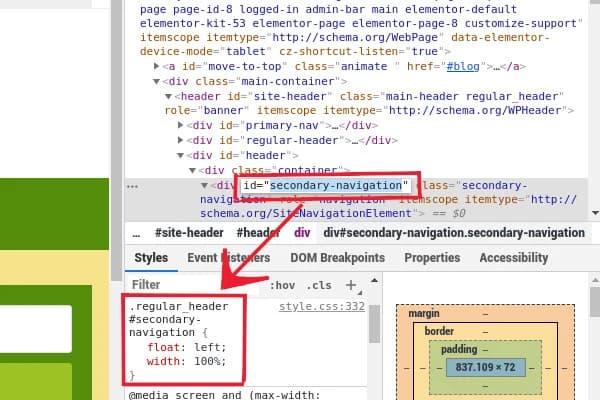
Task: Select #site-header in the breadcrumb bar
Action: tap(189, 233)
